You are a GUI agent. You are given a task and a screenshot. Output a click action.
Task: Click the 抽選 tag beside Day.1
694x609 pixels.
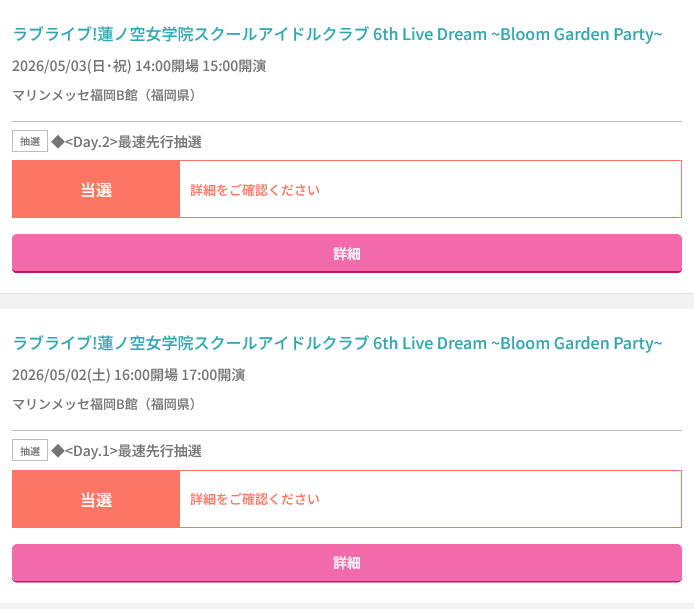click(30, 450)
